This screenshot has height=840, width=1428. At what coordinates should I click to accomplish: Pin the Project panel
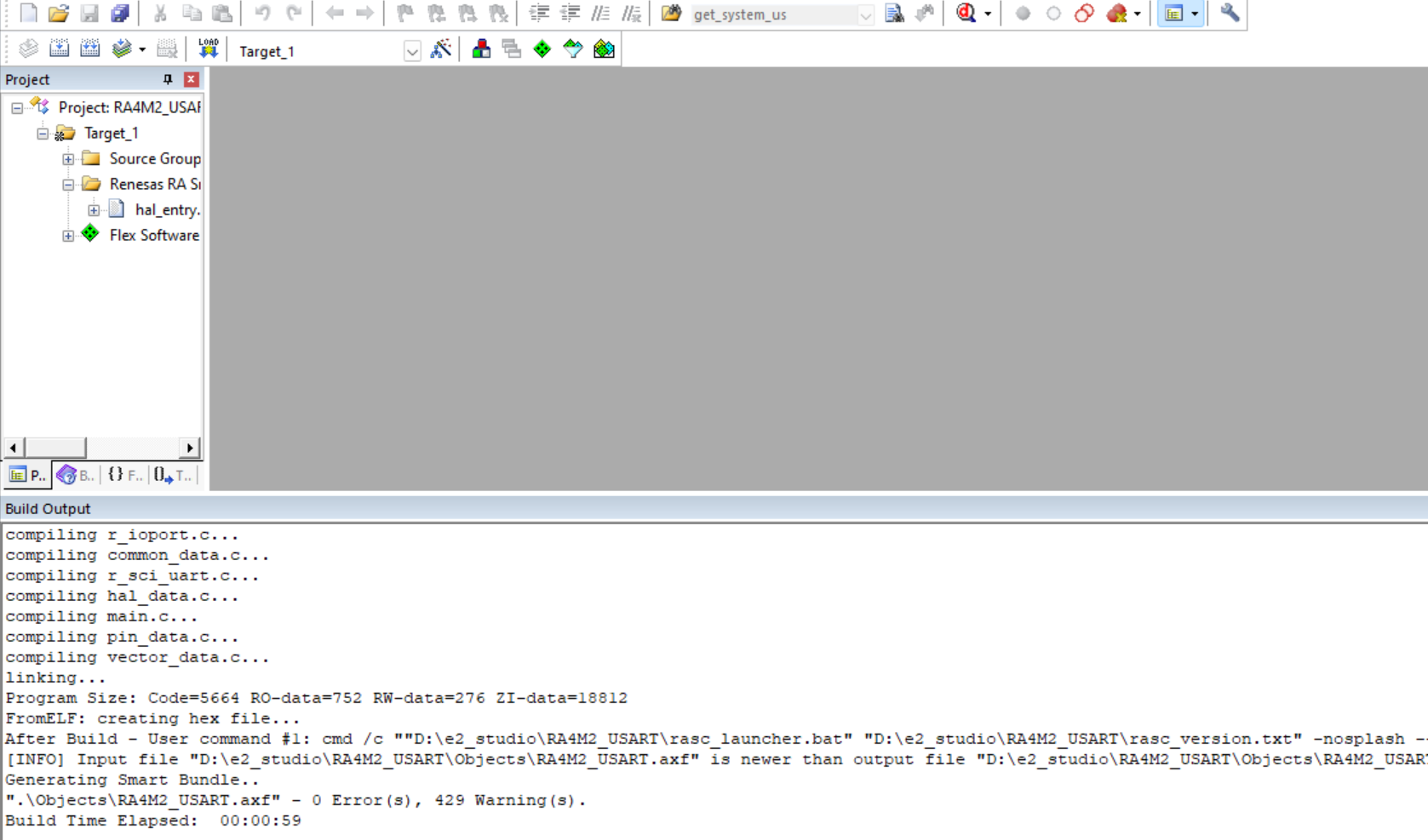click(168, 79)
